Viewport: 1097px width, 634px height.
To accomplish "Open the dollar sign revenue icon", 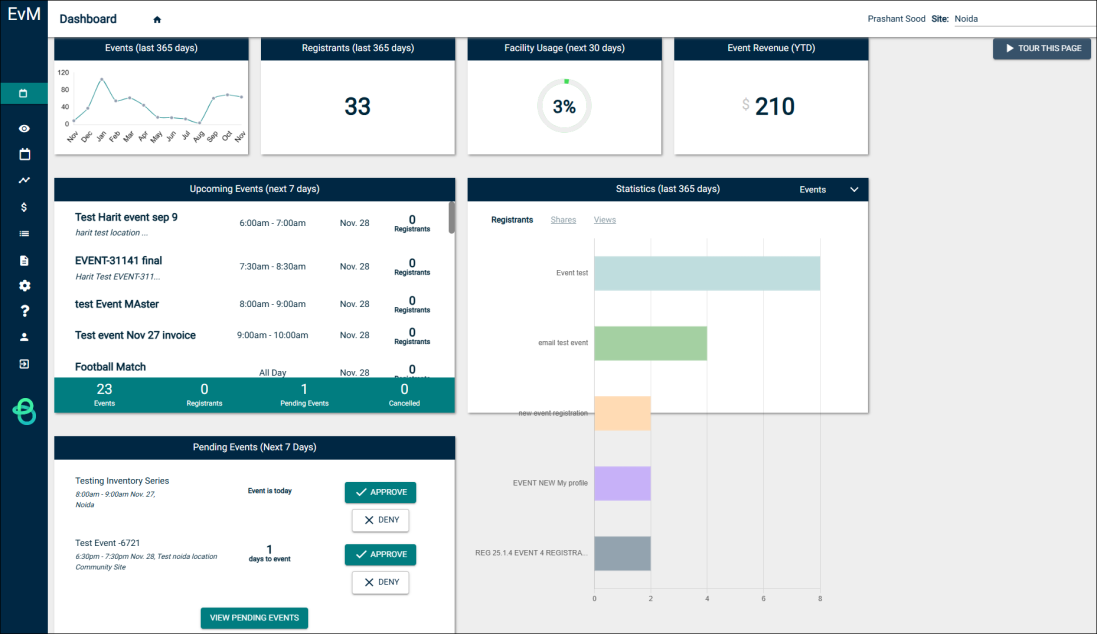I will pyautogui.click(x=24, y=207).
